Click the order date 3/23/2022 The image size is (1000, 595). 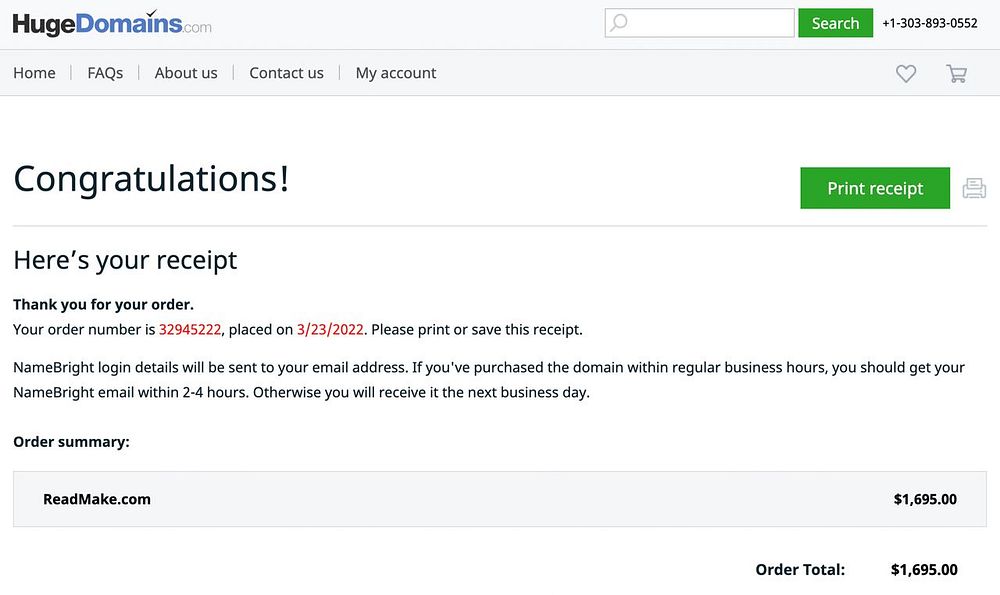[331, 329]
